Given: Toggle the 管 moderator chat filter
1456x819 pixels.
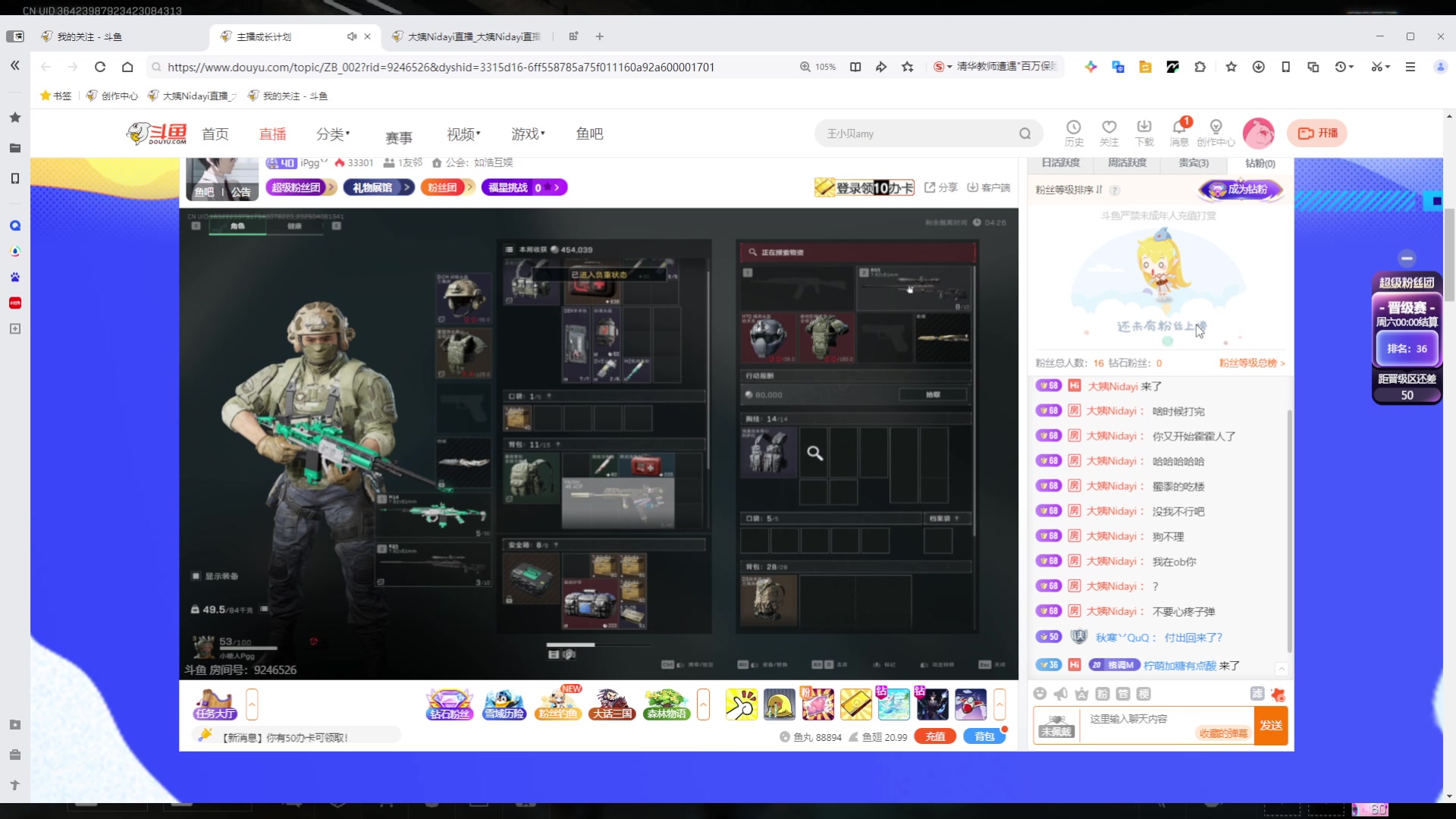Looking at the screenshot, I should pos(1123,694).
